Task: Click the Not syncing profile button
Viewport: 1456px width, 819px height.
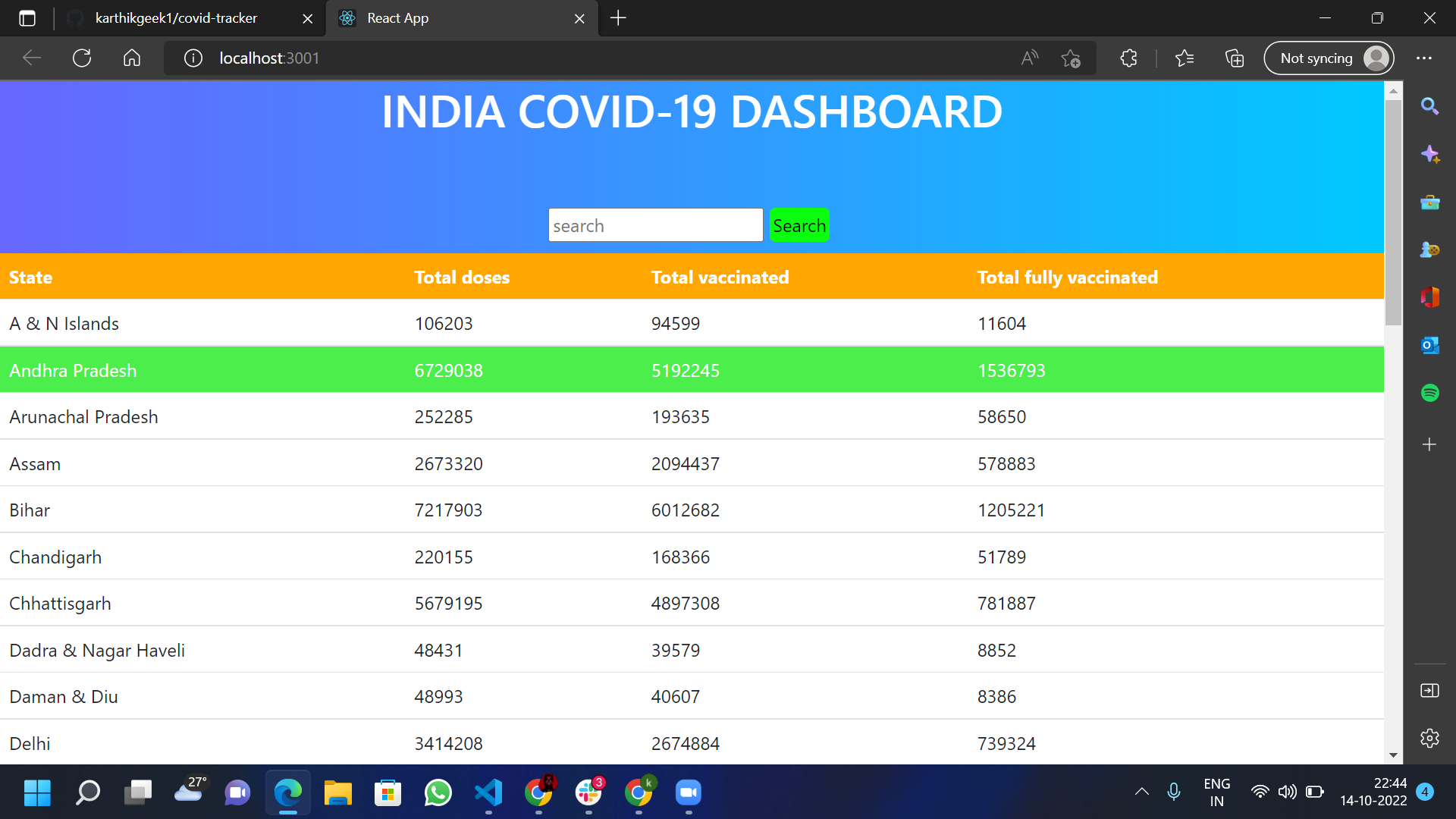Action: (x=1329, y=58)
